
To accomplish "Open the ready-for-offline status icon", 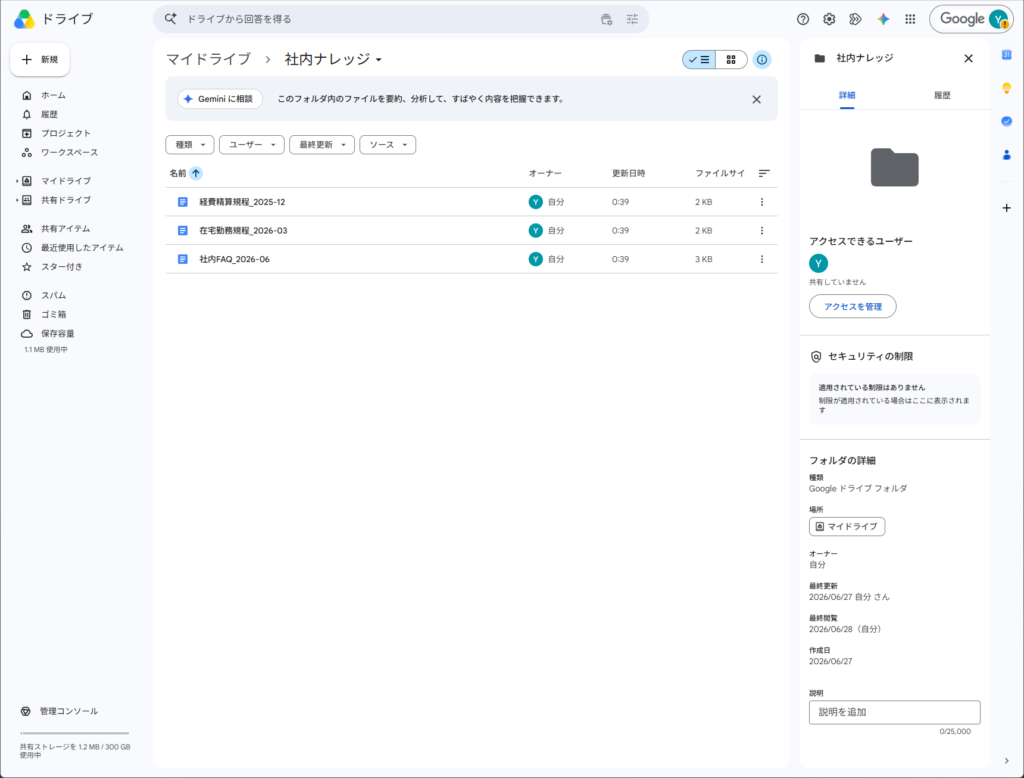I will tap(856, 19).
